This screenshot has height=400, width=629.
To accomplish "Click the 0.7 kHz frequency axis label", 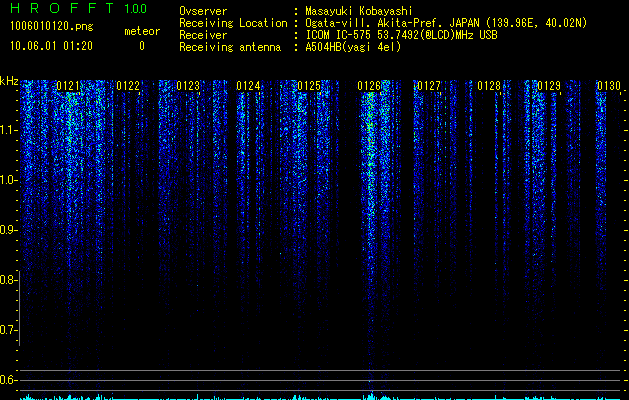I will tap(8, 330).
